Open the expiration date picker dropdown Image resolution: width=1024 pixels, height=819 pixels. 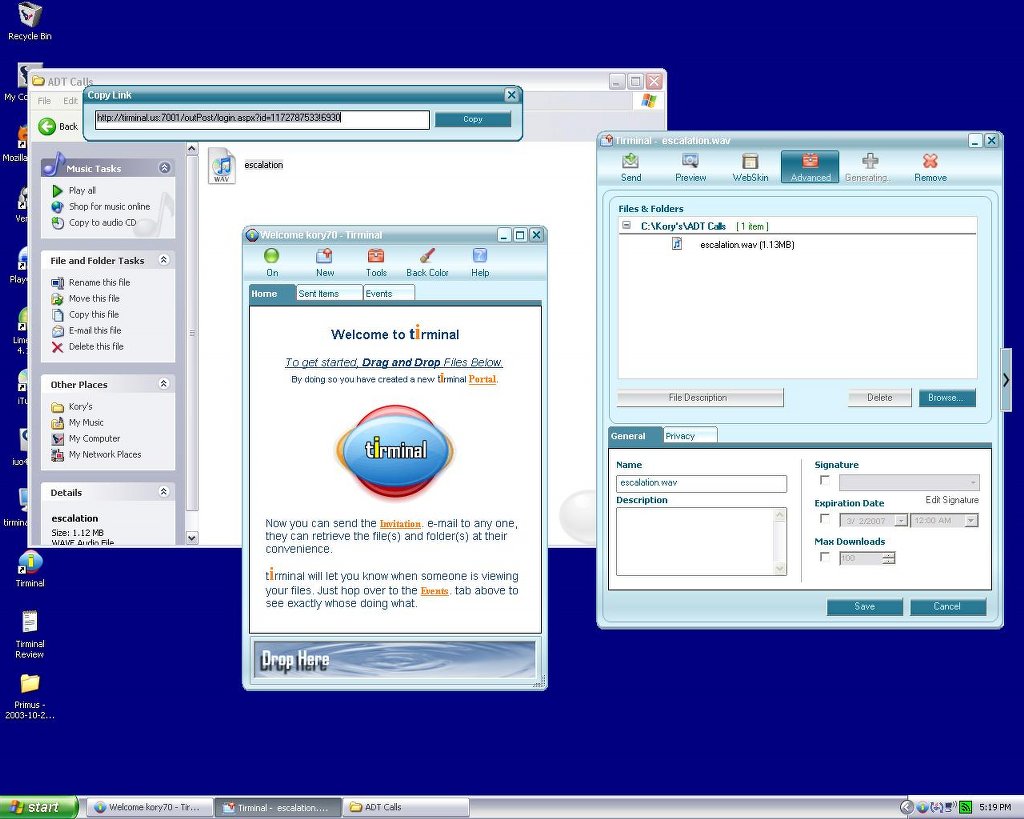[x=901, y=521]
